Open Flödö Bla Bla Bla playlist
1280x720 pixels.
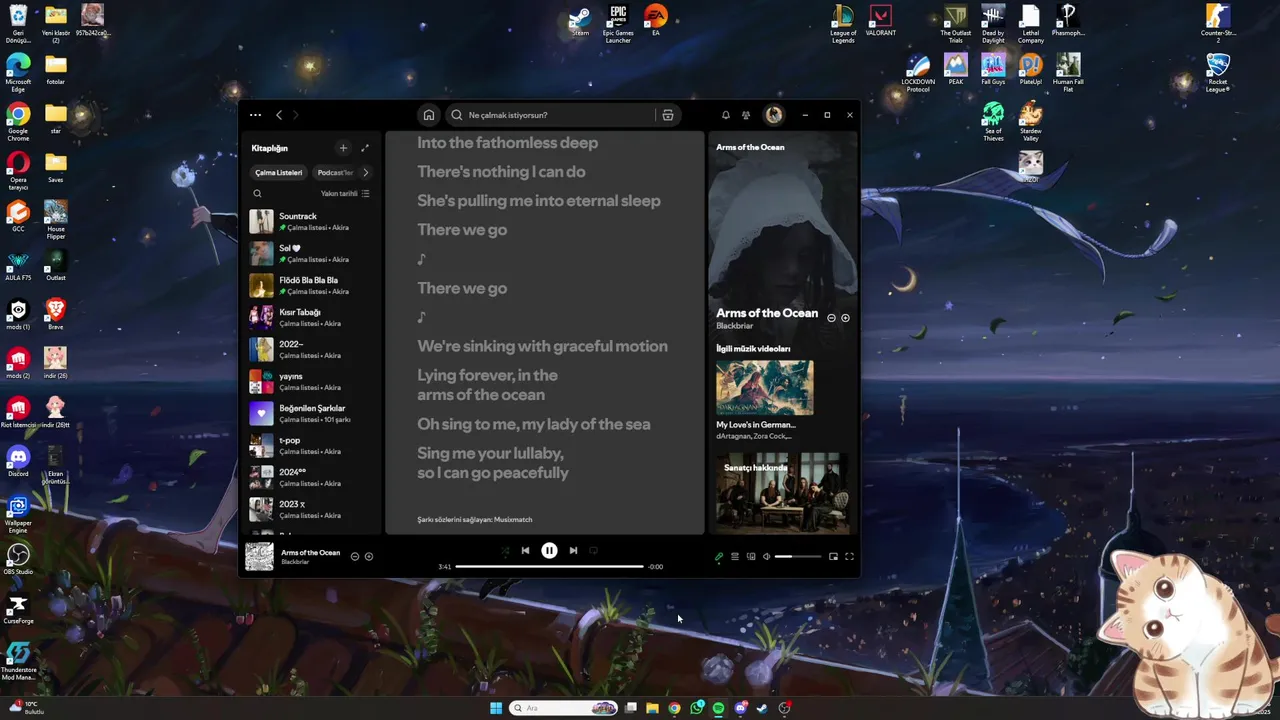(x=311, y=286)
